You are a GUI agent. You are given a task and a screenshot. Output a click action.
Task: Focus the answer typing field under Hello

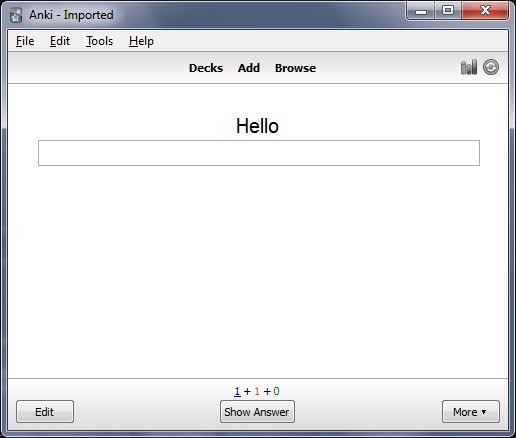(x=259, y=153)
